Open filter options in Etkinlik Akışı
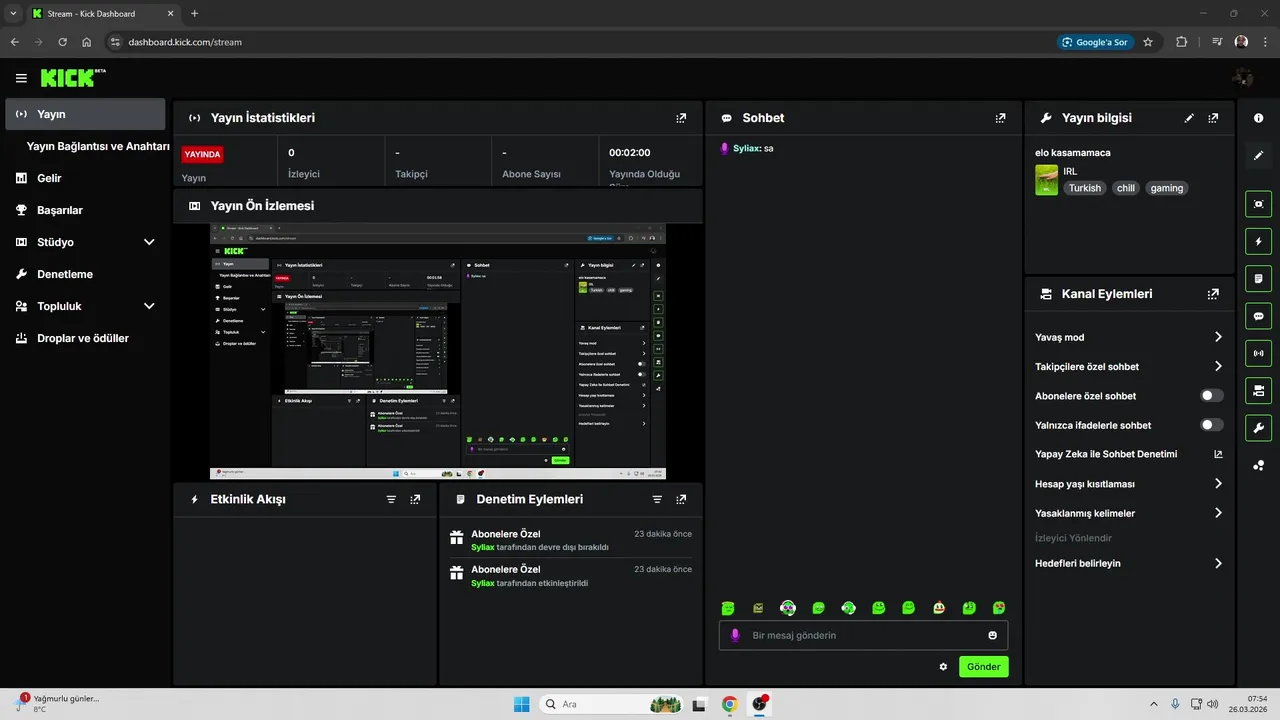 391,499
